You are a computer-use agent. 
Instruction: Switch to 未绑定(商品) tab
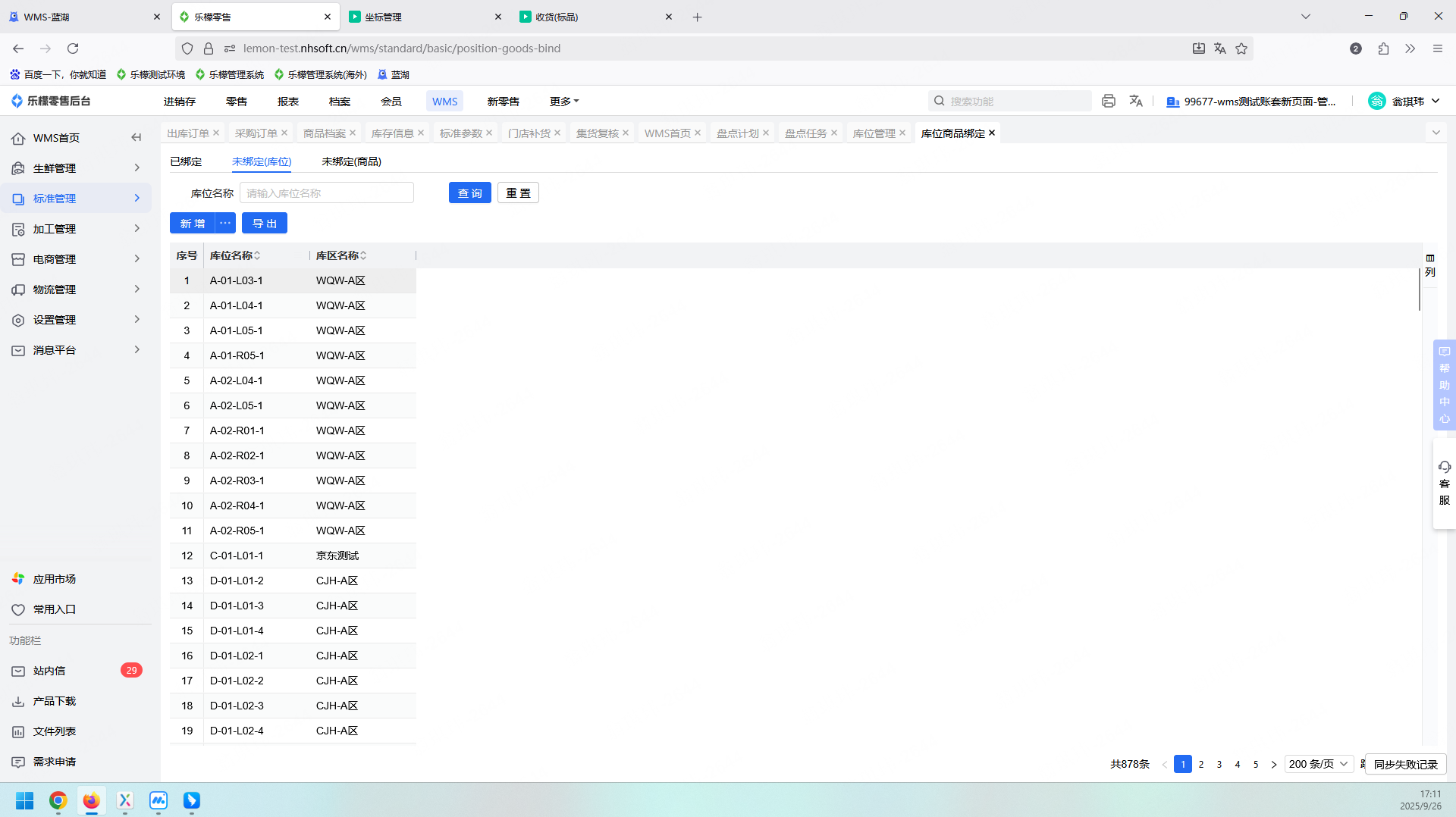(351, 161)
